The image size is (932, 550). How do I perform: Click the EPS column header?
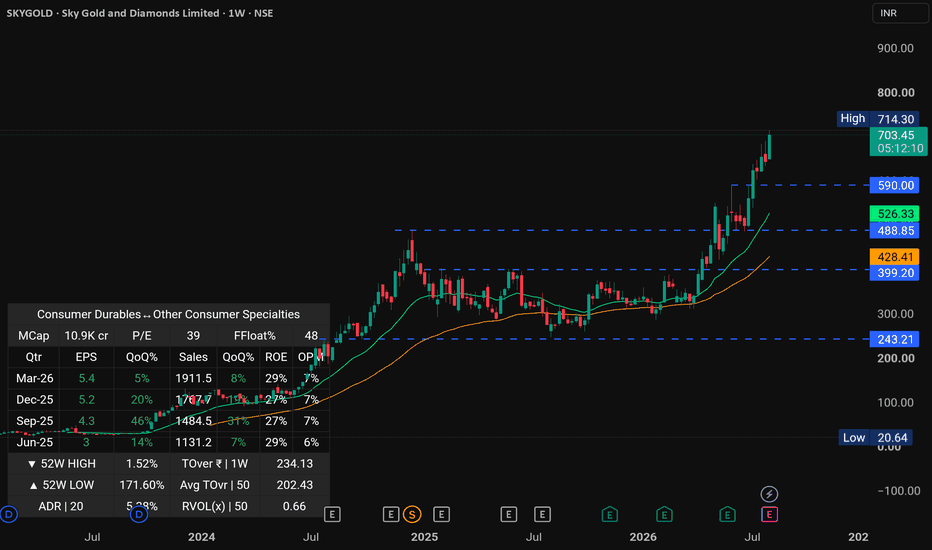[86, 357]
